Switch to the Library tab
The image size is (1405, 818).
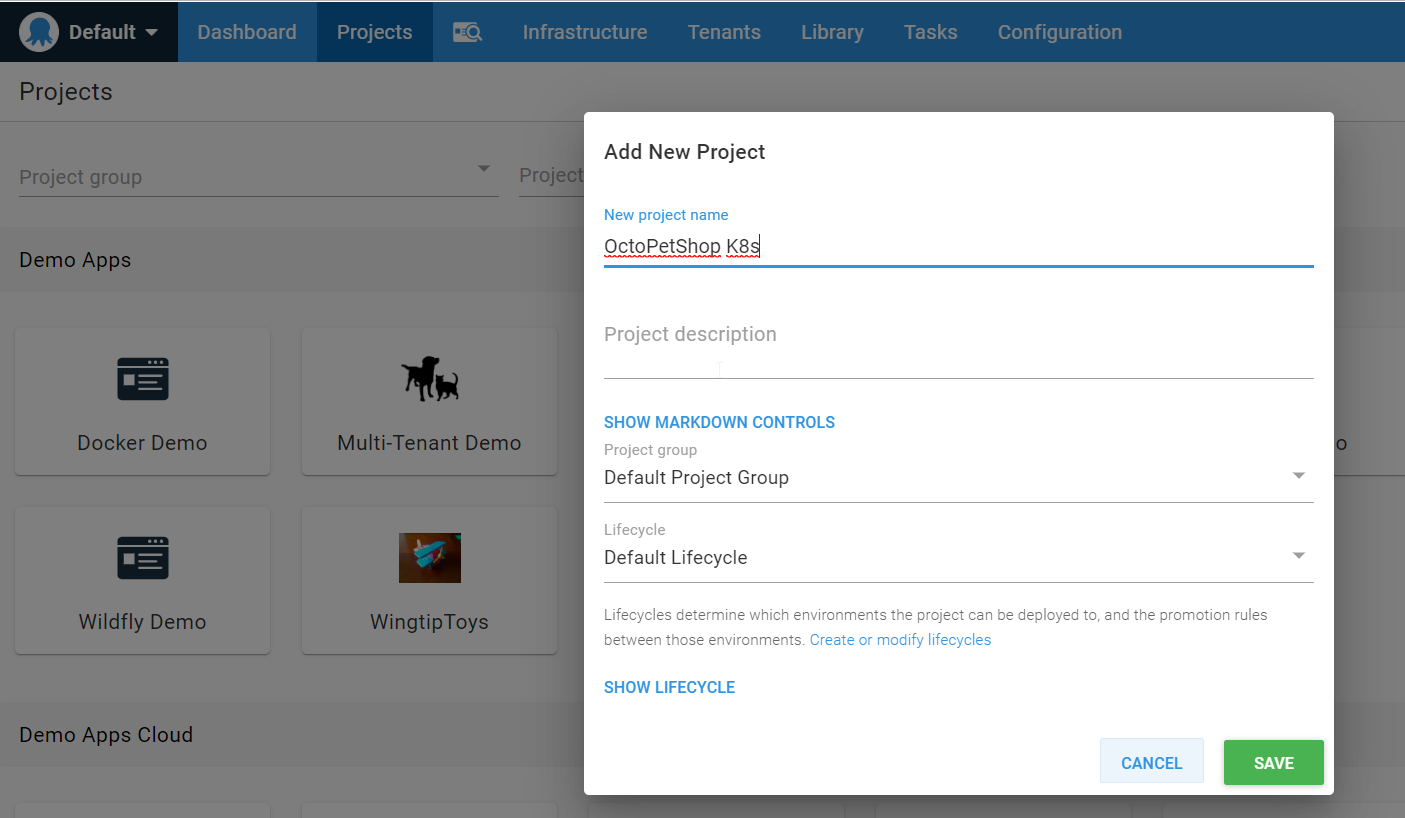coord(831,32)
